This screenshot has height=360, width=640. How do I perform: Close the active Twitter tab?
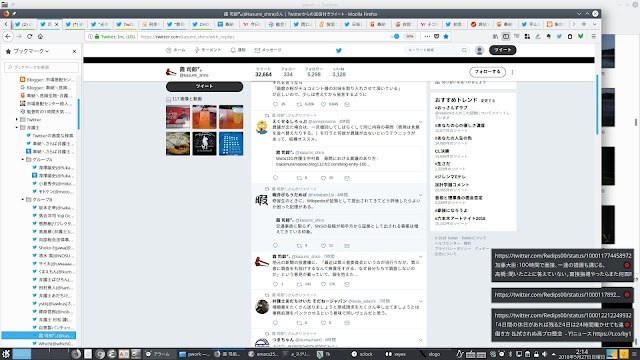pyautogui.click(x=56, y=24)
